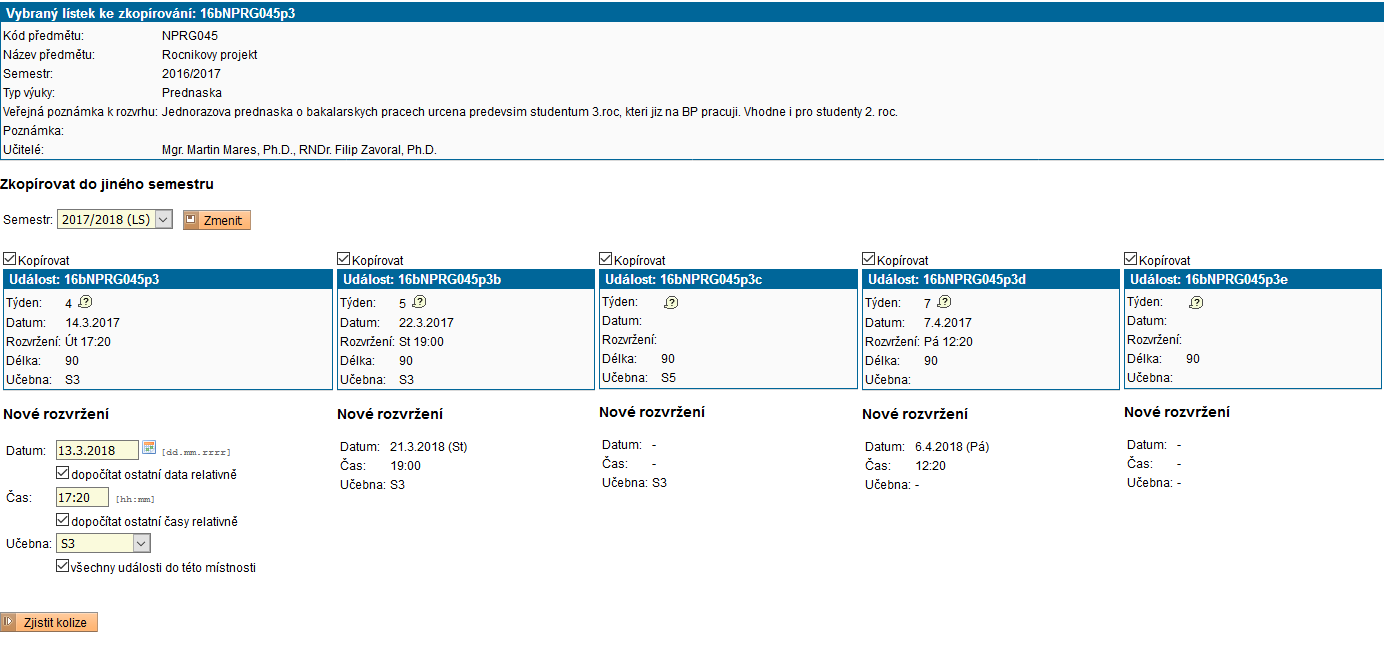Uncheck Kopírovat for event 16bNPRG045p3e
The width and height of the screenshot is (1384, 645).
pos(1131,259)
